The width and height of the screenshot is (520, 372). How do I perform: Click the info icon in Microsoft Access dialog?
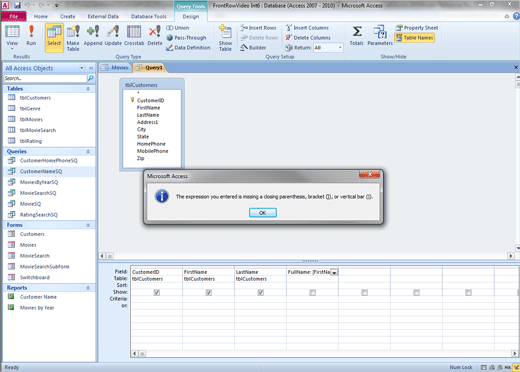coord(162,196)
